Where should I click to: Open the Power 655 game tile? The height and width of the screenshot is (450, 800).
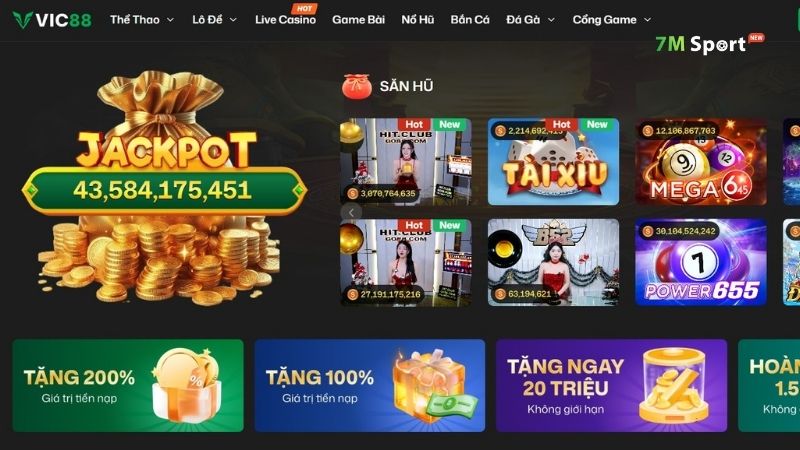coord(701,262)
